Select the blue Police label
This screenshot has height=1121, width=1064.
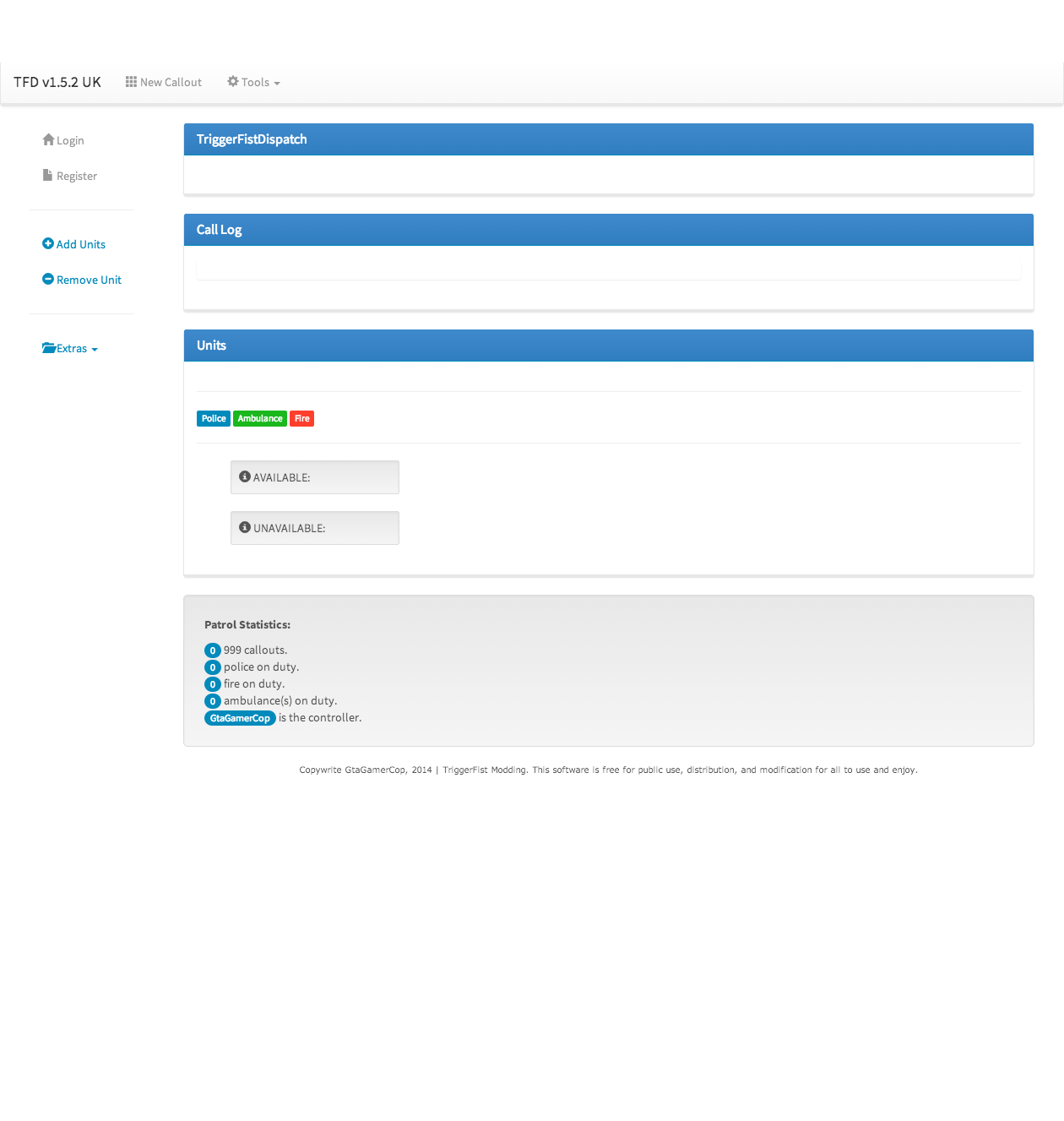coord(214,418)
